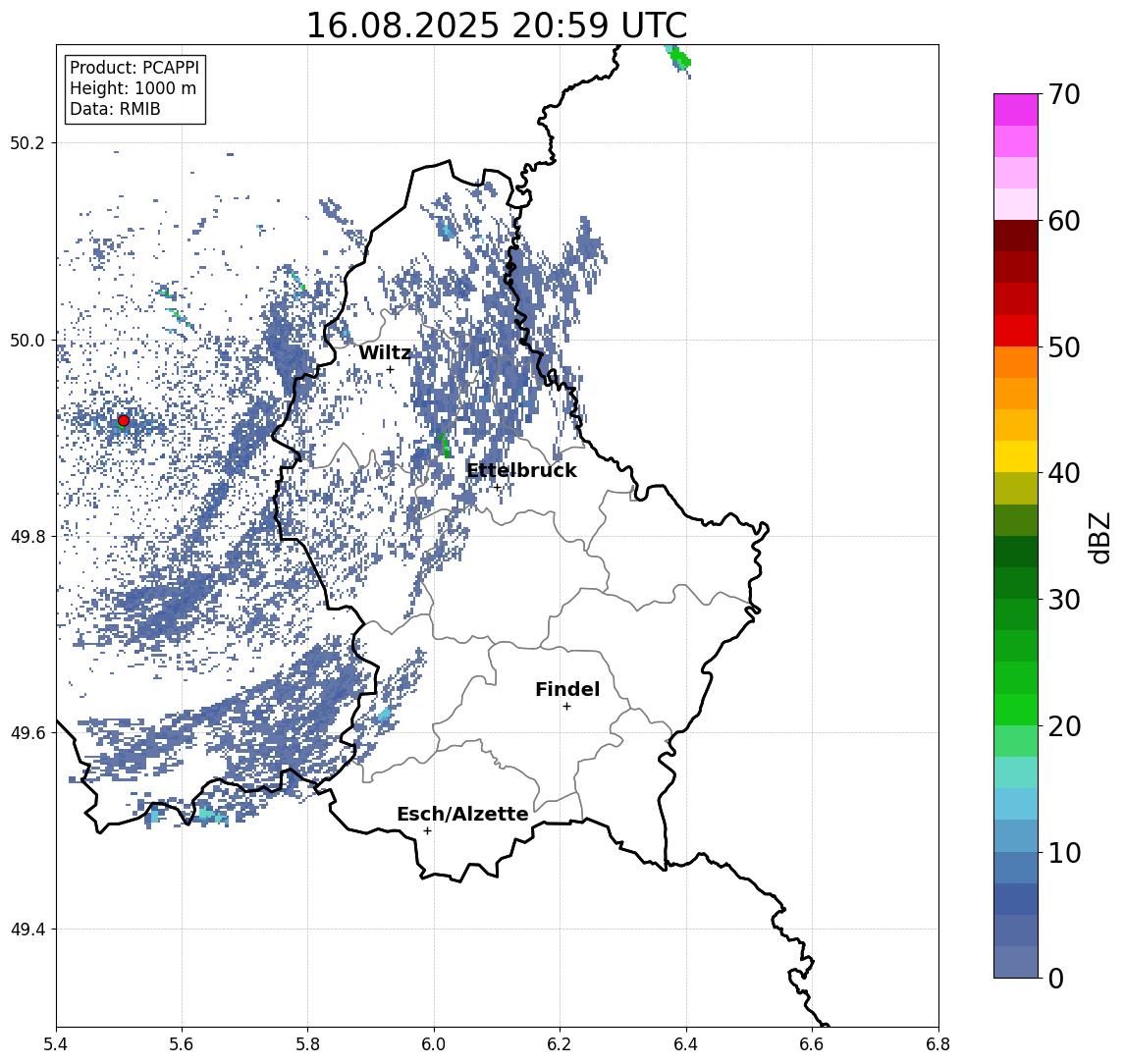Click the lowest blue swatch at 0 dBZ
1124x1064 pixels.
[x=1016, y=962]
